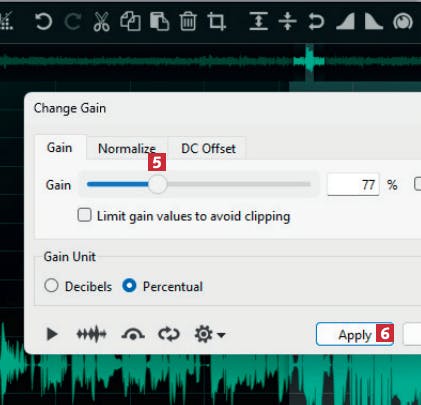Open the gear settings dropdown arrow
Viewport: 421px width, 405px height.
coord(221,334)
